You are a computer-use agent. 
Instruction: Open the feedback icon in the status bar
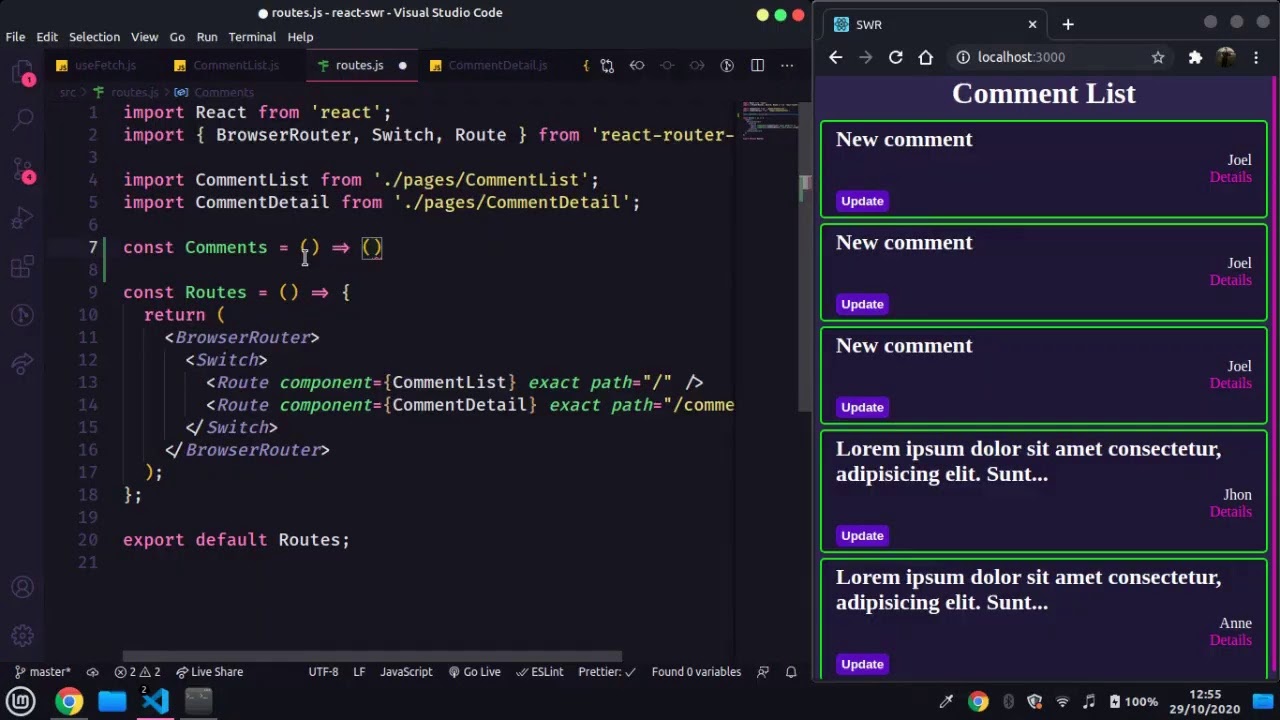763,672
